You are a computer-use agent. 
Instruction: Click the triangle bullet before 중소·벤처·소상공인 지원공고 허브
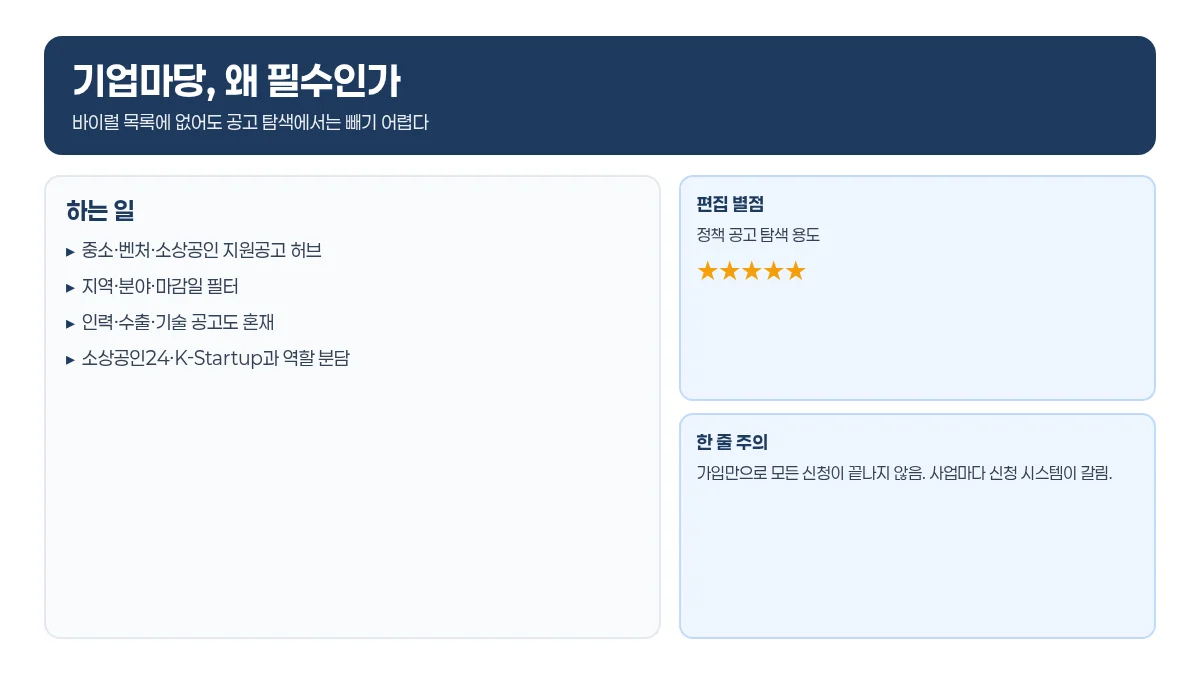pos(70,251)
